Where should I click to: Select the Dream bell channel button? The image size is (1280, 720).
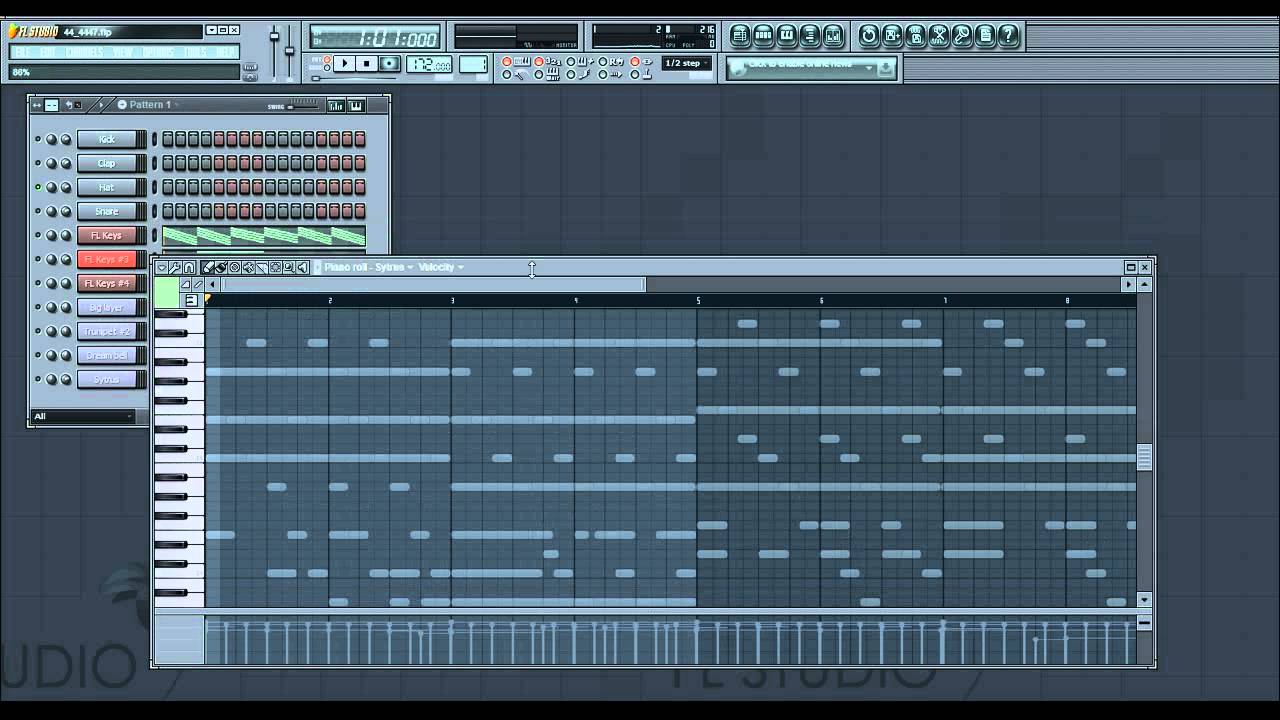tap(106, 355)
